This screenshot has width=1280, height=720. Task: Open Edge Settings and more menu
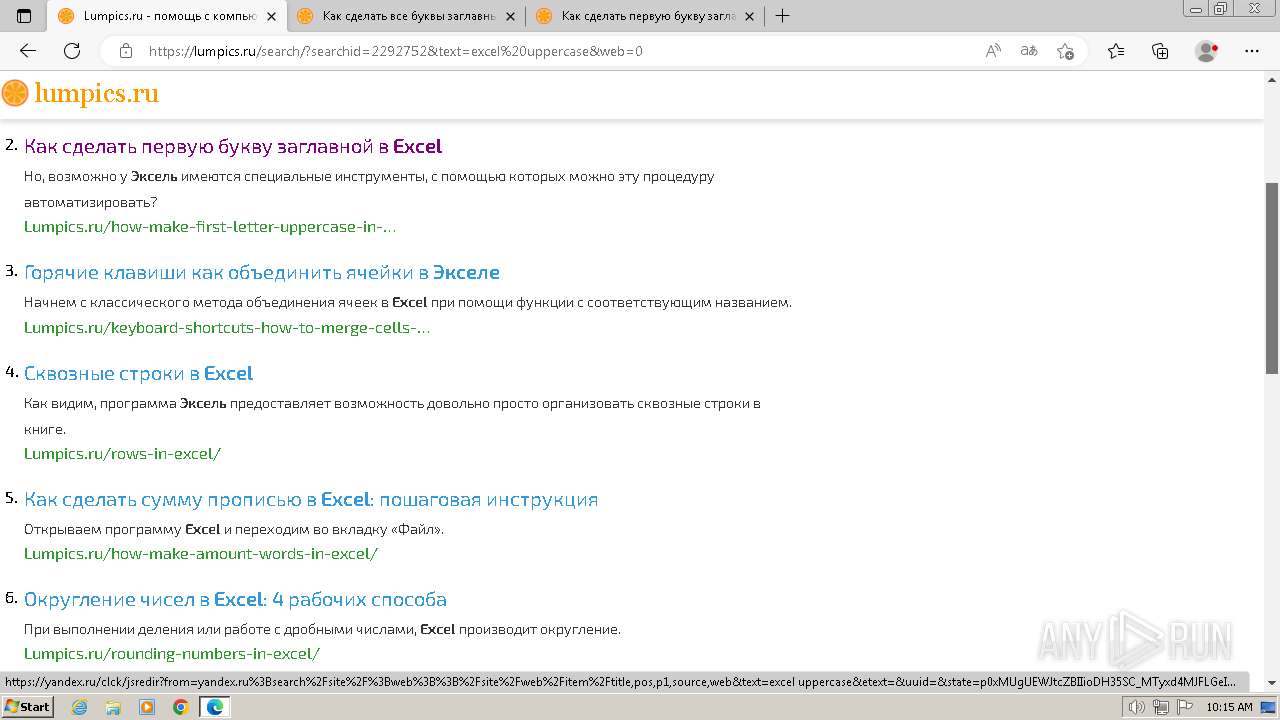(x=1252, y=51)
